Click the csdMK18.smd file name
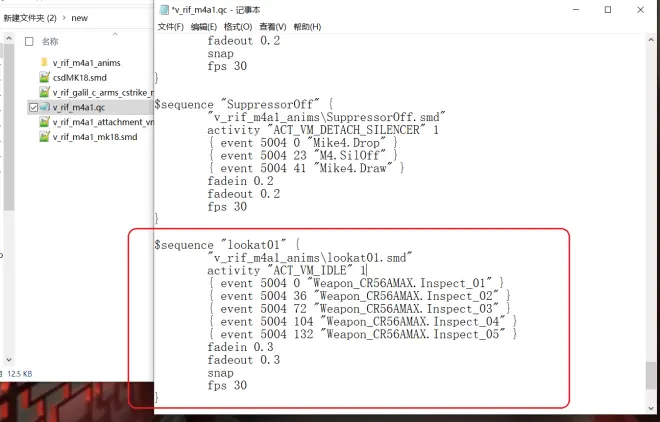 pyautogui.click(x=80, y=77)
